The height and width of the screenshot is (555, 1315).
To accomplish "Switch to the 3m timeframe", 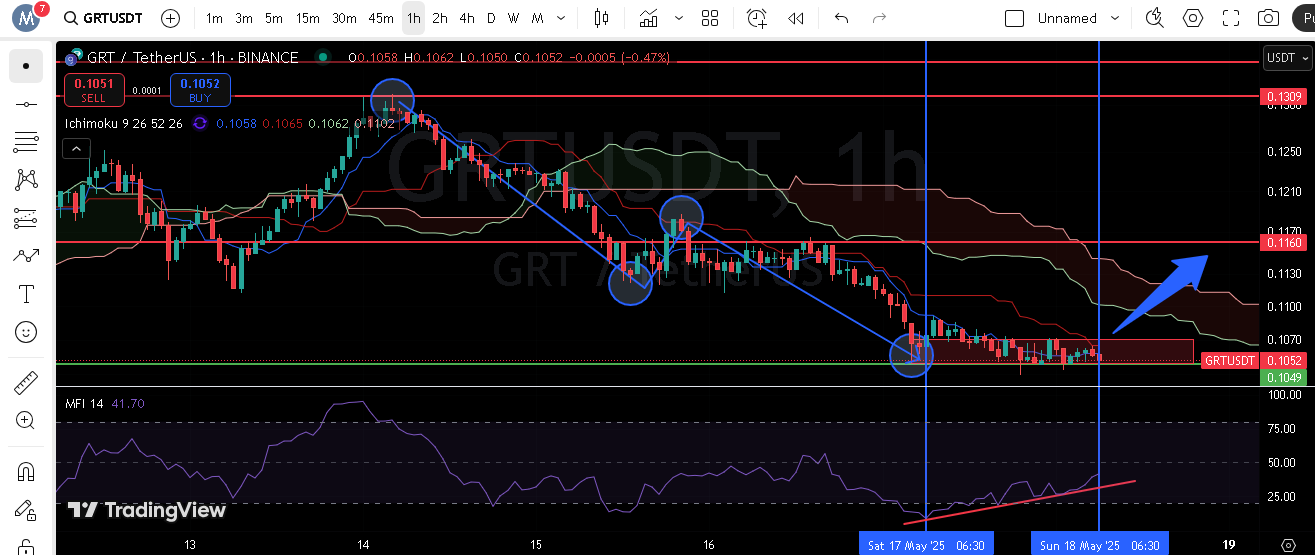I will 244,18.
